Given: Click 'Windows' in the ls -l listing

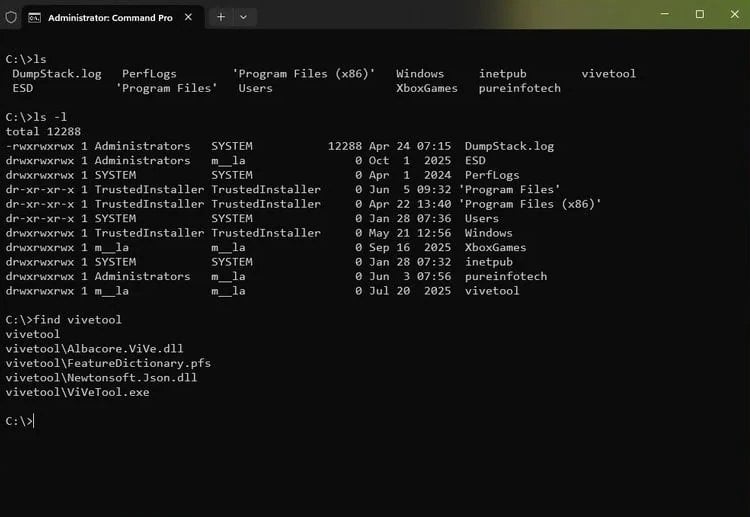Looking at the screenshot, I should 488,233.
